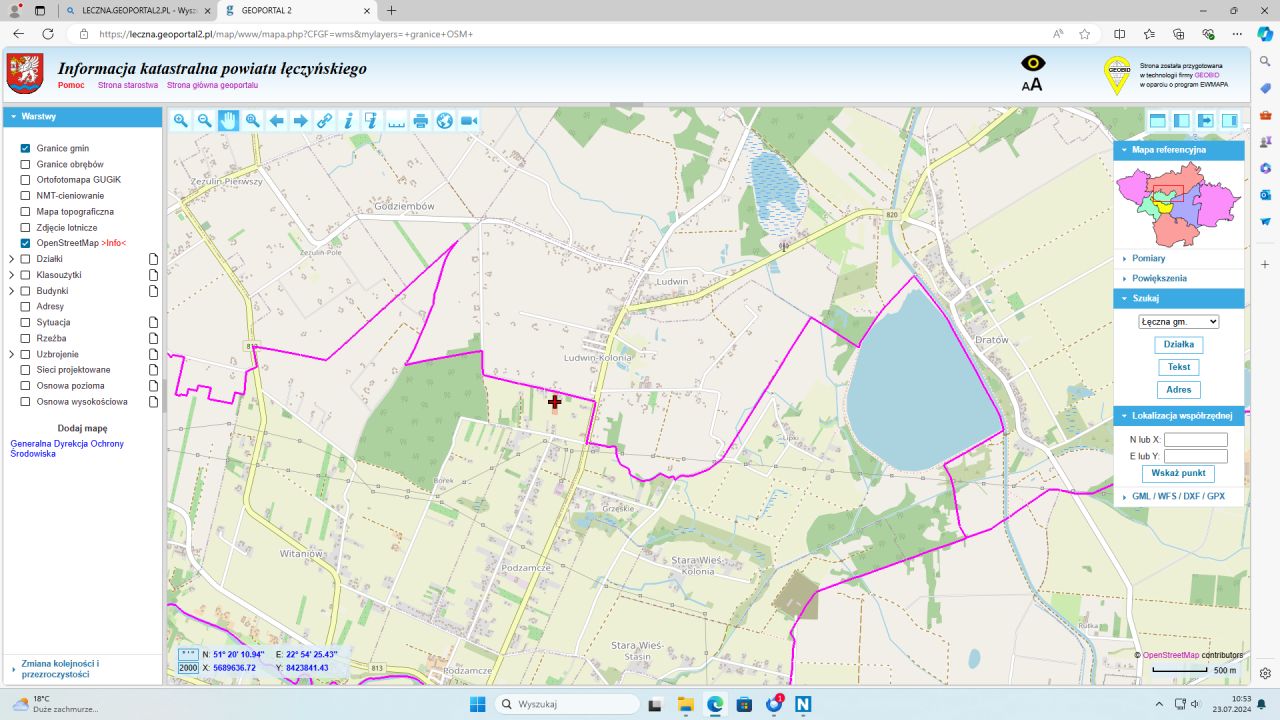Image resolution: width=1280 pixels, height=720 pixels.
Task: Click the left-side panel layout icon
Action: tap(1182, 121)
